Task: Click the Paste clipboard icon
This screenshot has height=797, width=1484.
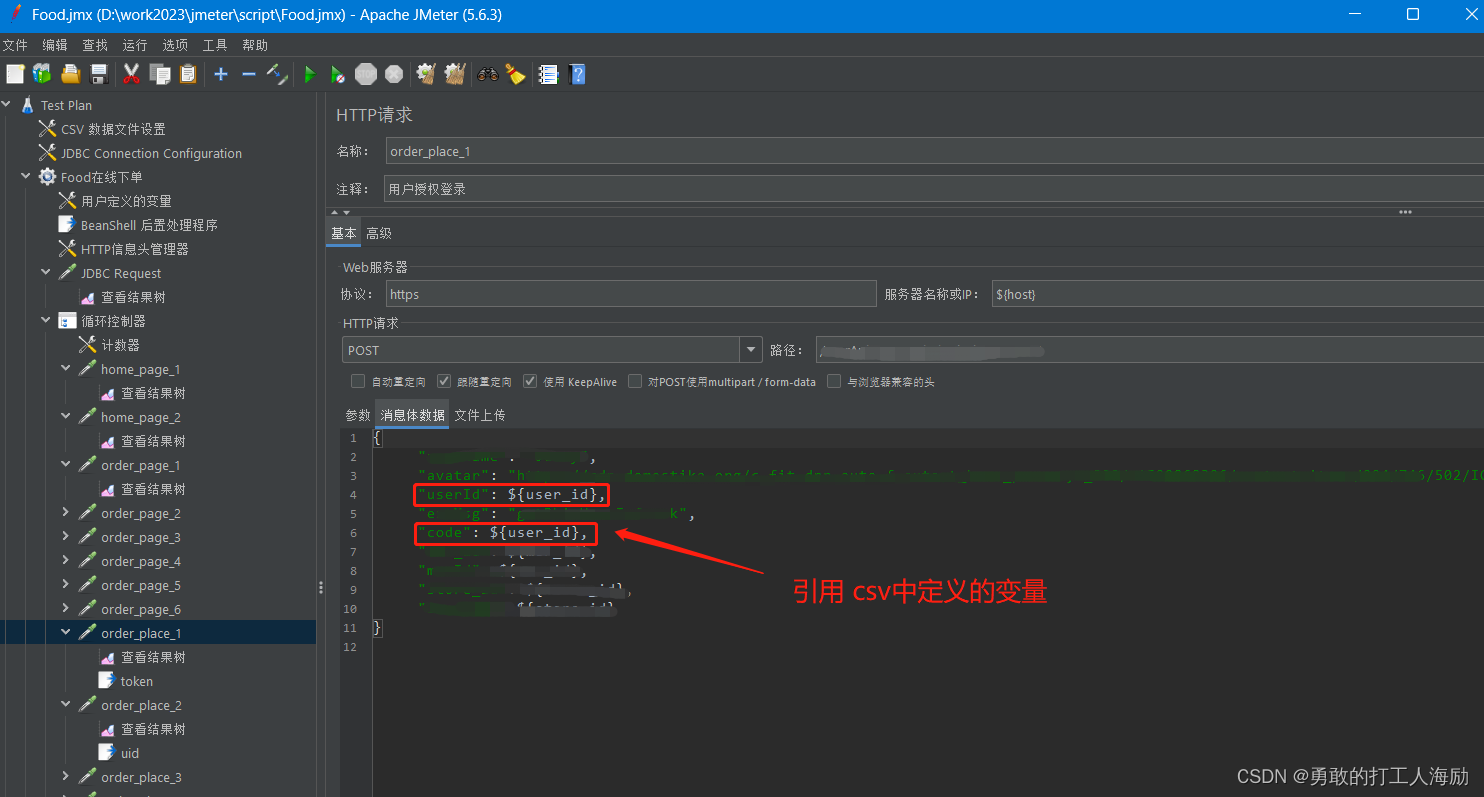Action: click(x=188, y=74)
